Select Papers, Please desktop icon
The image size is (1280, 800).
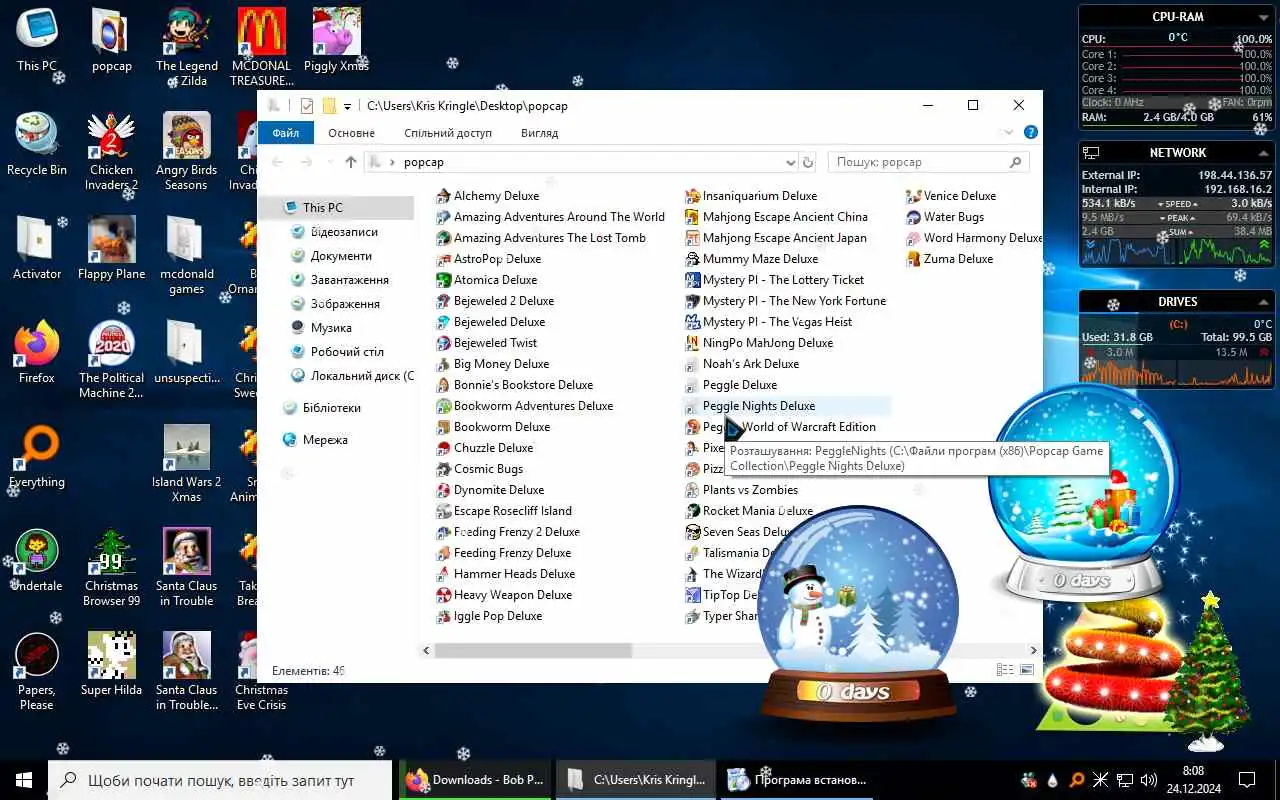click(37, 672)
